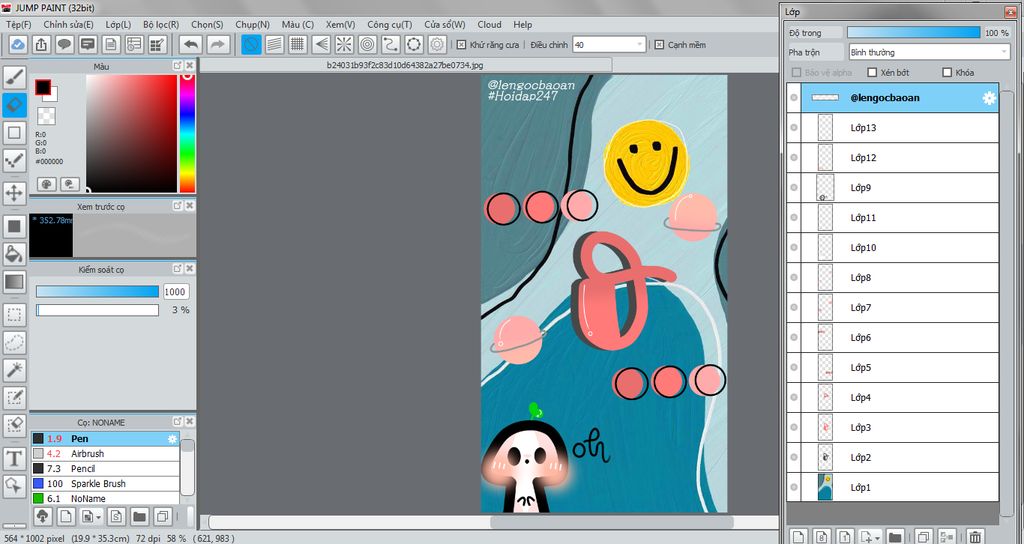Select the transparent color swatch
The image size is (1024, 544).
tap(46, 116)
